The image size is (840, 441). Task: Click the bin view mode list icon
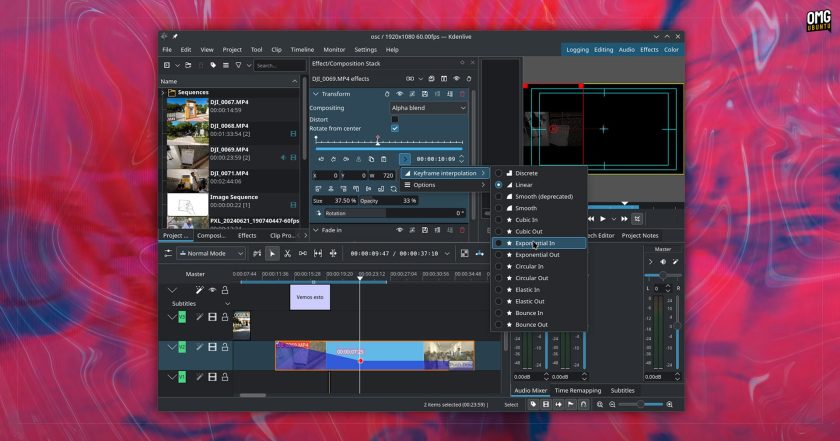pyautogui.click(x=226, y=65)
